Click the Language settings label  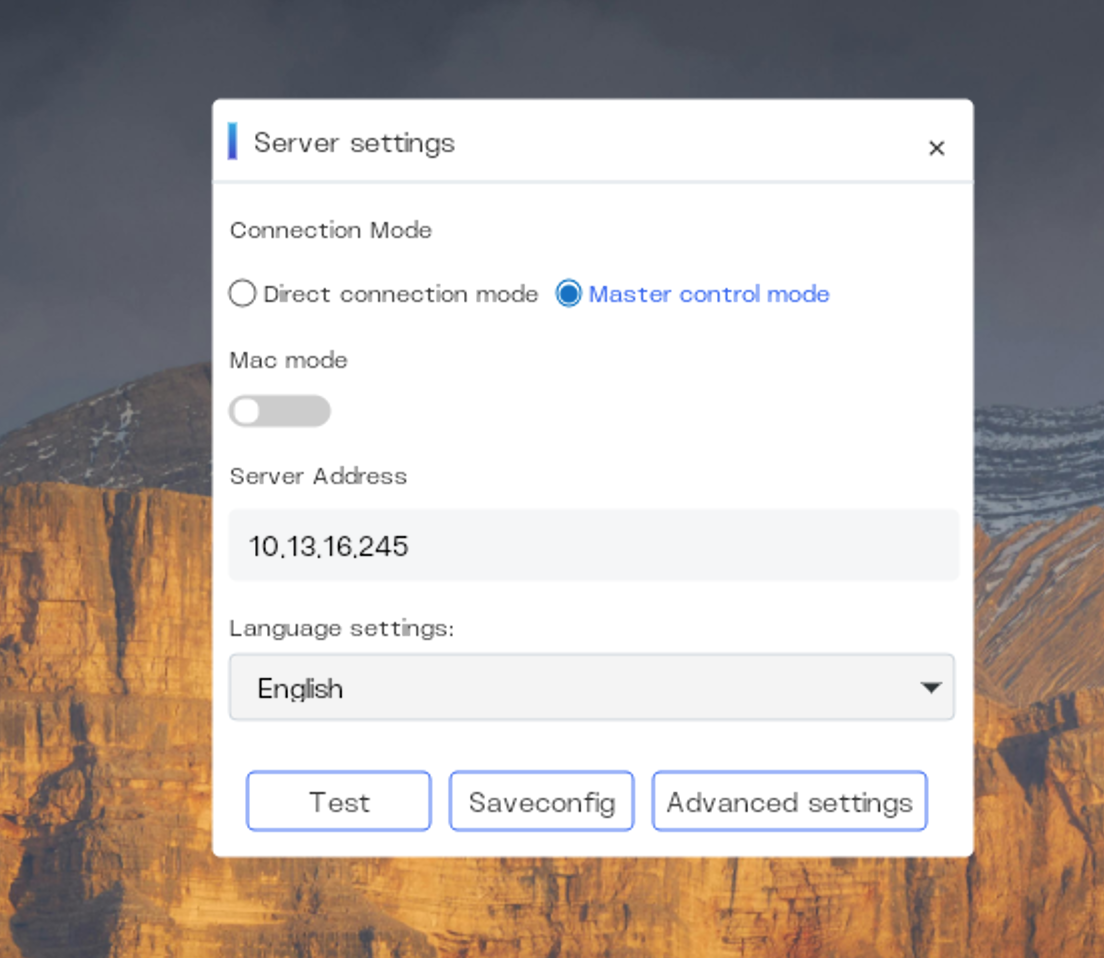coord(341,628)
